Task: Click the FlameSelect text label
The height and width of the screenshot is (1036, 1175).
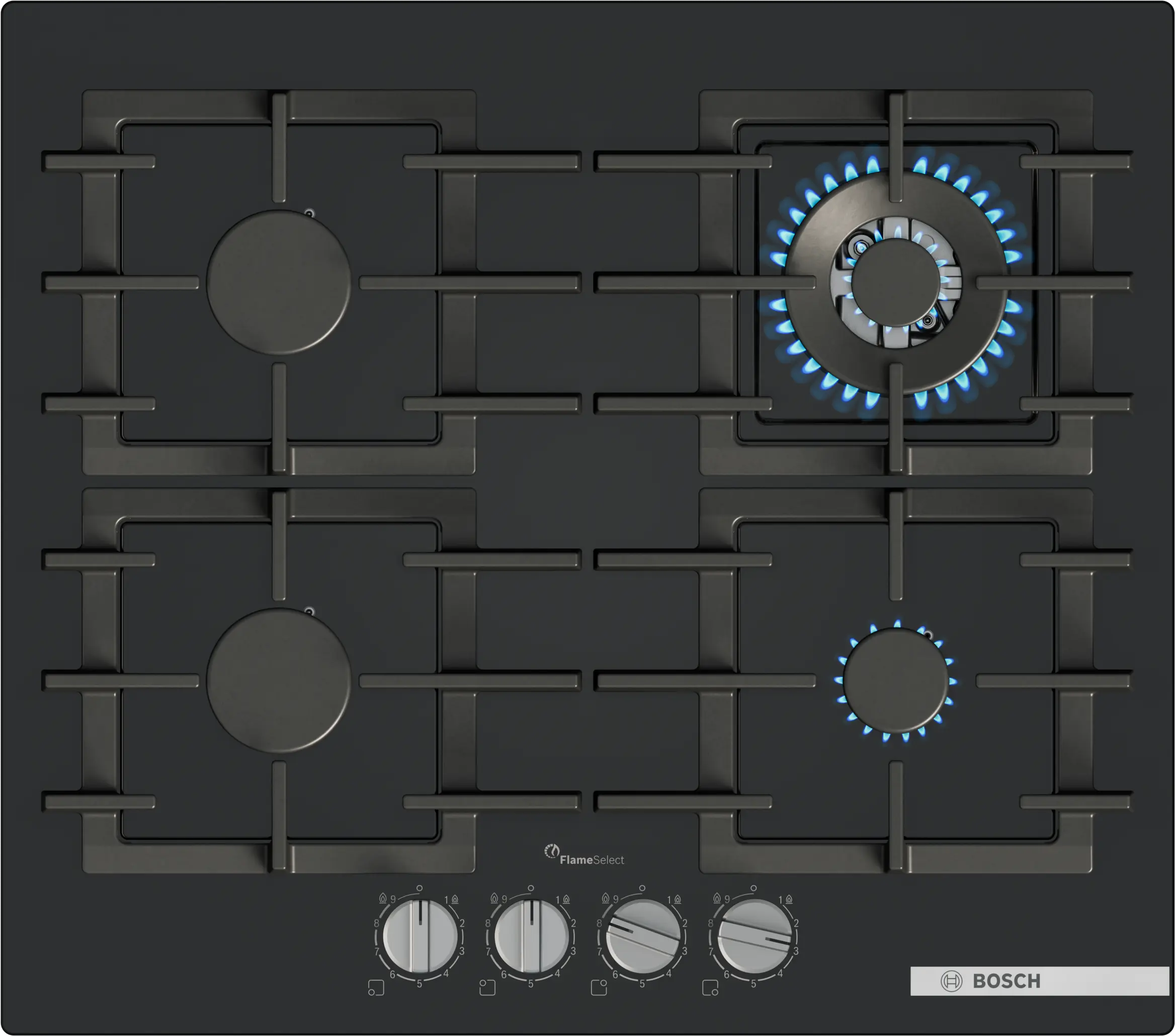Action: pos(592,860)
